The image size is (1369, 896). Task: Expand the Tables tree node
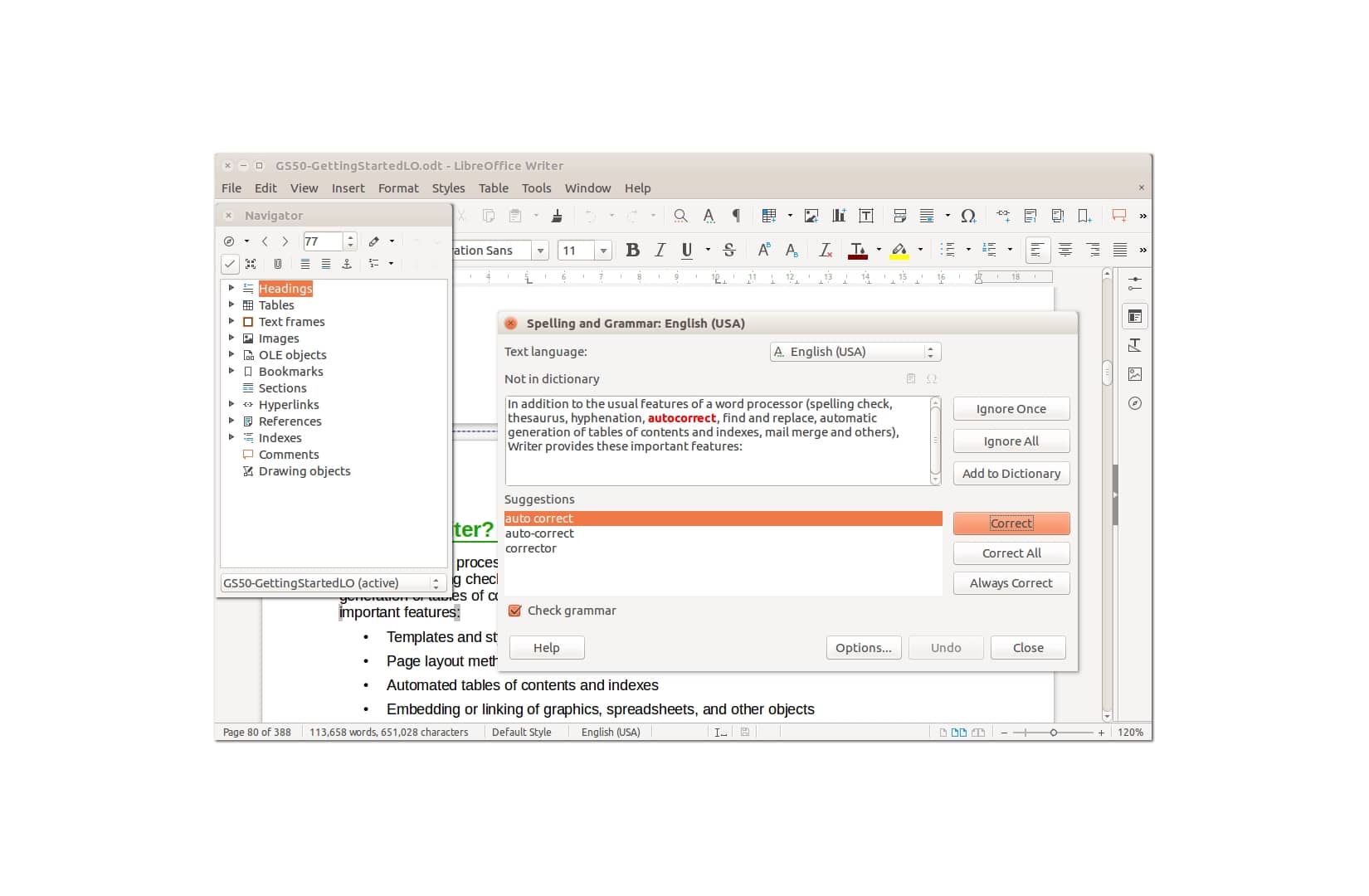[231, 304]
